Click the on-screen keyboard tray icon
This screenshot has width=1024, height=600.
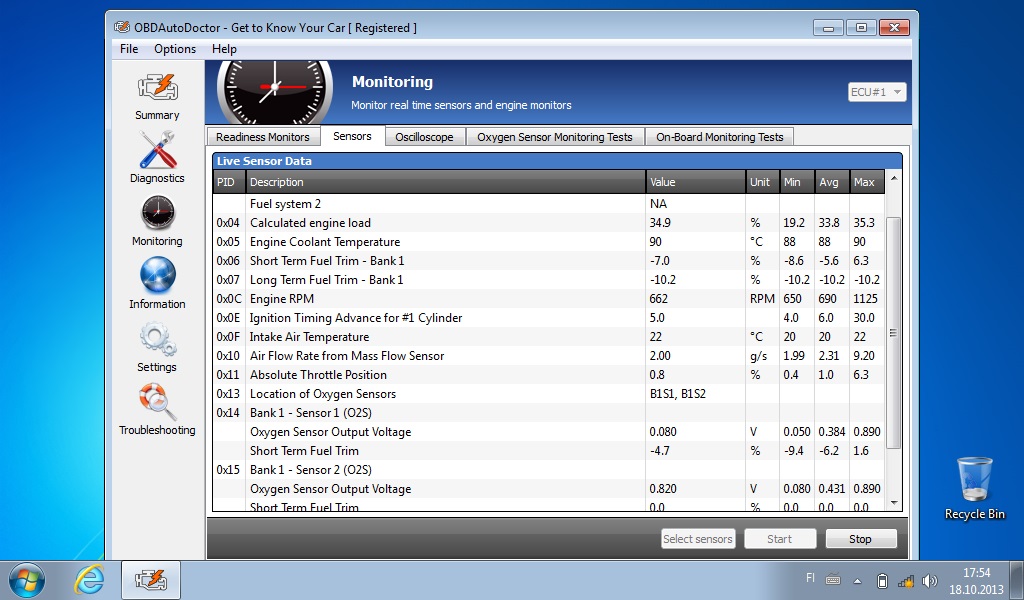[x=833, y=579]
